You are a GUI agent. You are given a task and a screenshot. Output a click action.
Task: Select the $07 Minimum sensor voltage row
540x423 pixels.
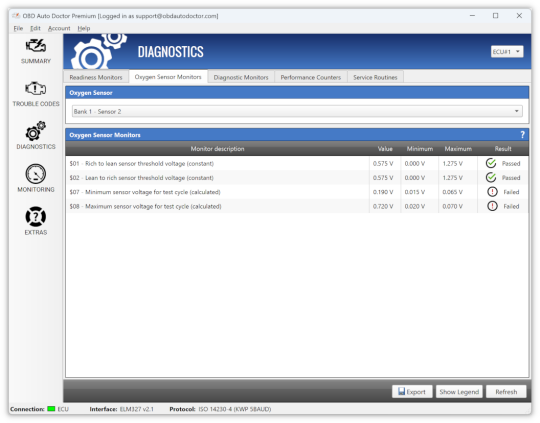tap(297, 192)
